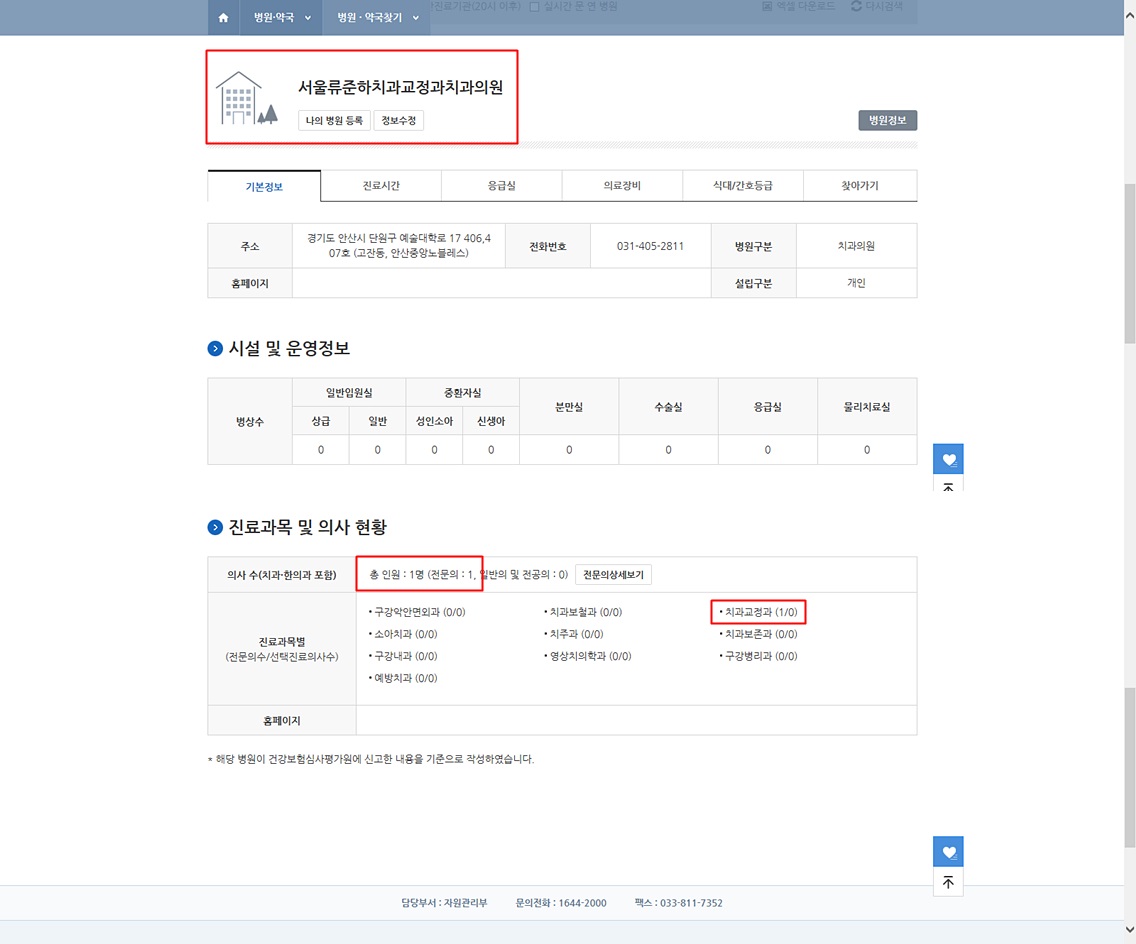
Task: Open 전문의상세보기 details button
Action: coord(614,575)
